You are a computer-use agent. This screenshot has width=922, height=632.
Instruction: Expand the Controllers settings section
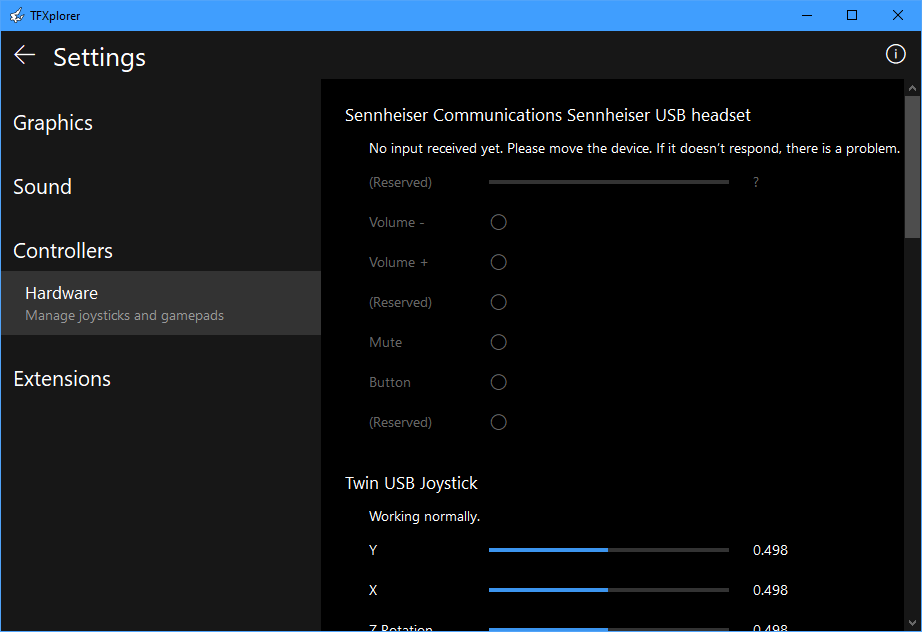[63, 251]
